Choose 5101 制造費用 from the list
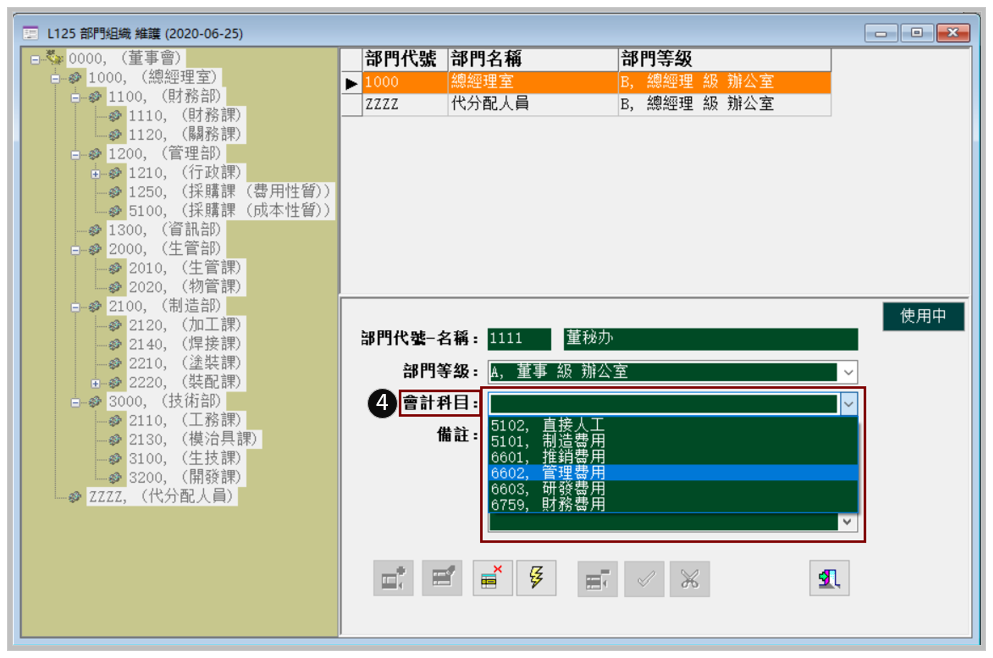 point(673,441)
